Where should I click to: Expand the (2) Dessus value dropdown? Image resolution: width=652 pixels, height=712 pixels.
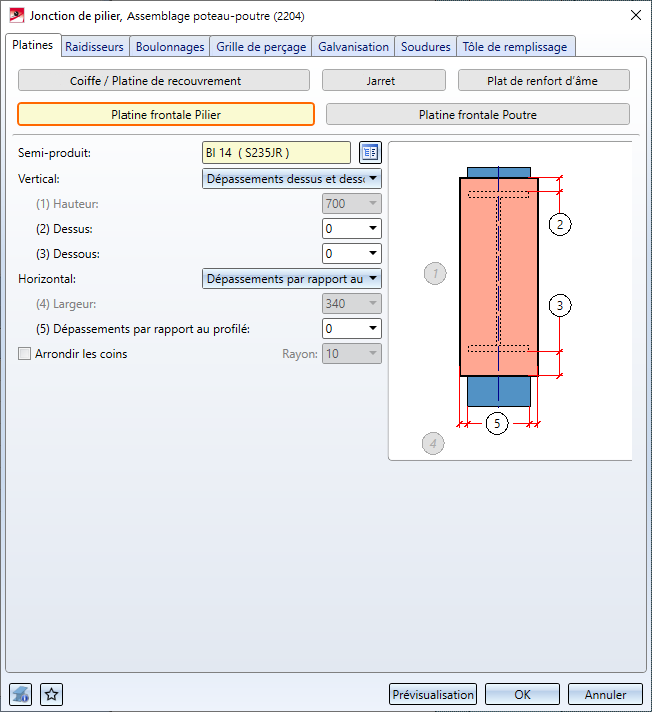[x=352, y=229]
